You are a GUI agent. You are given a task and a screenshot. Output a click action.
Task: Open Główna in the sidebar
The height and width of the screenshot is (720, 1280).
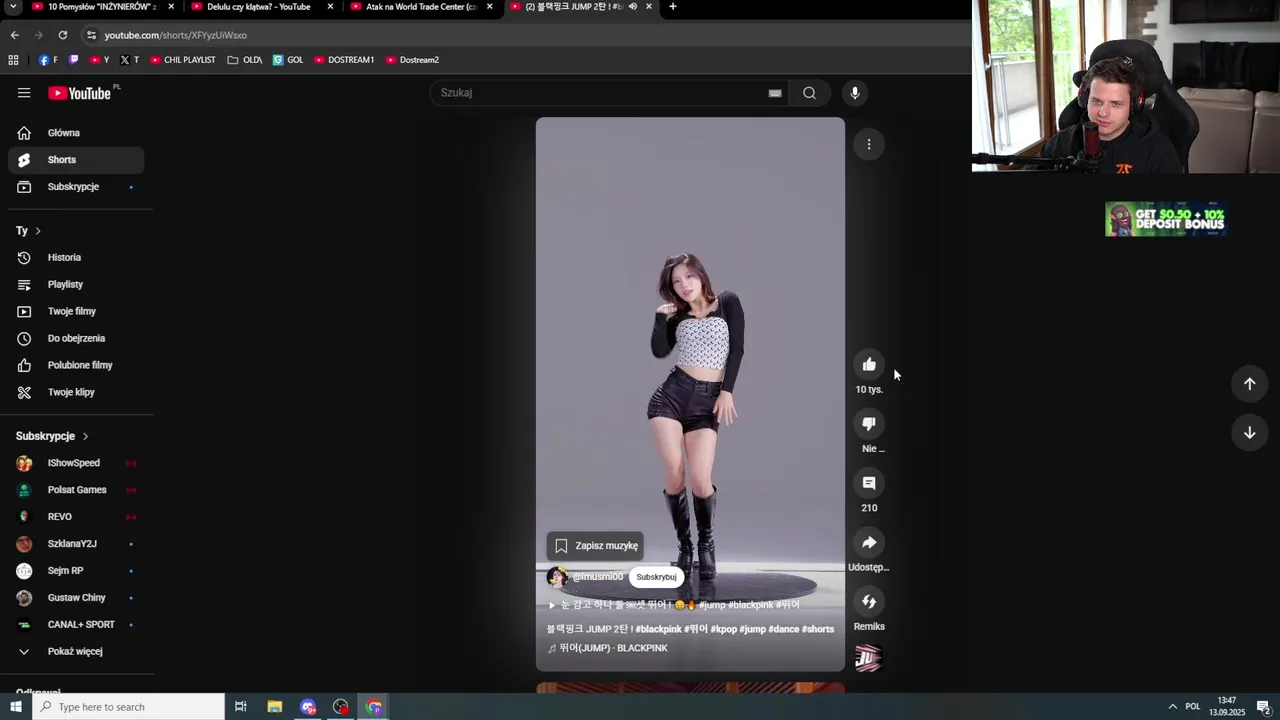(76, 133)
